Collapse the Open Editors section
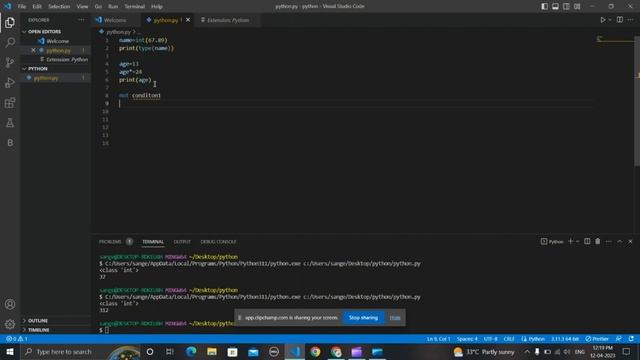This screenshot has height=360, width=640. click(x=56, y=31)
